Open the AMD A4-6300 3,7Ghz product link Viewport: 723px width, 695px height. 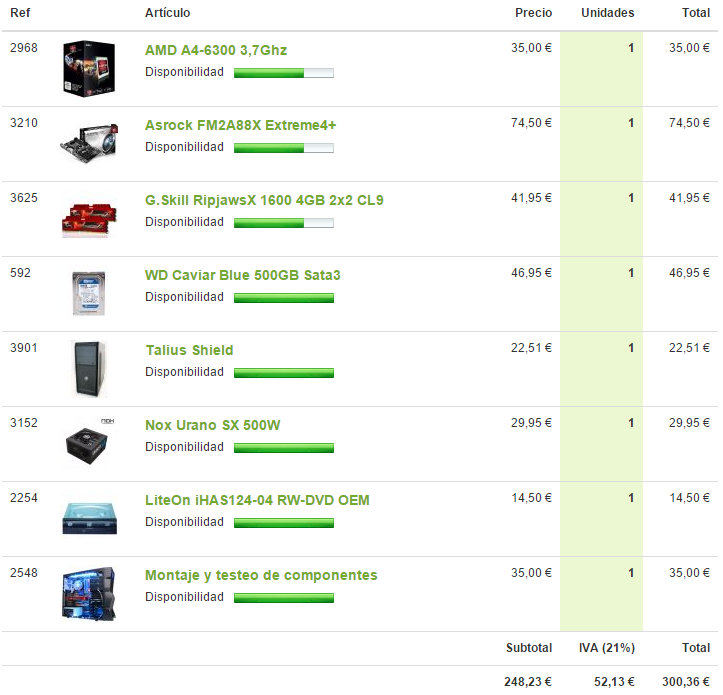pyautogui.click(x=216, y=50)
